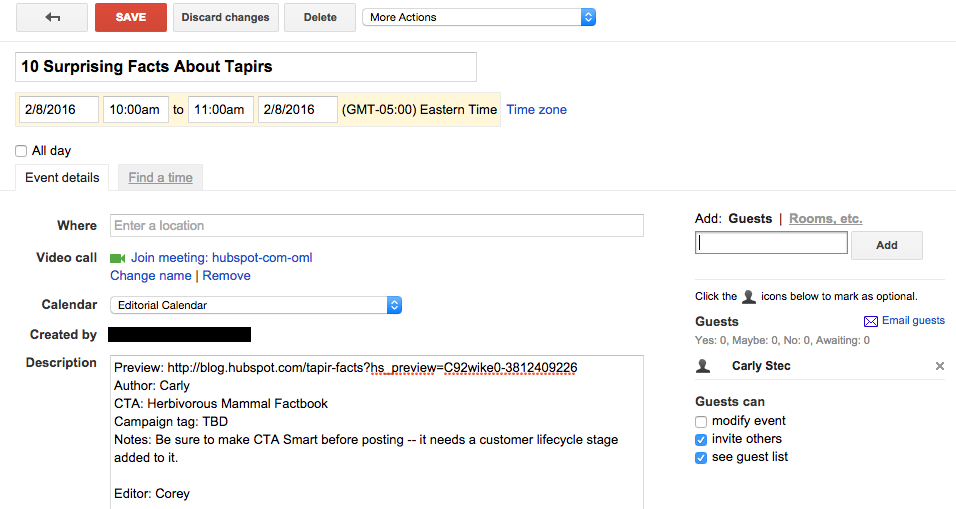Click the Email guests envelope icon
Screen dimensions: 956x509
click(871, 321)
